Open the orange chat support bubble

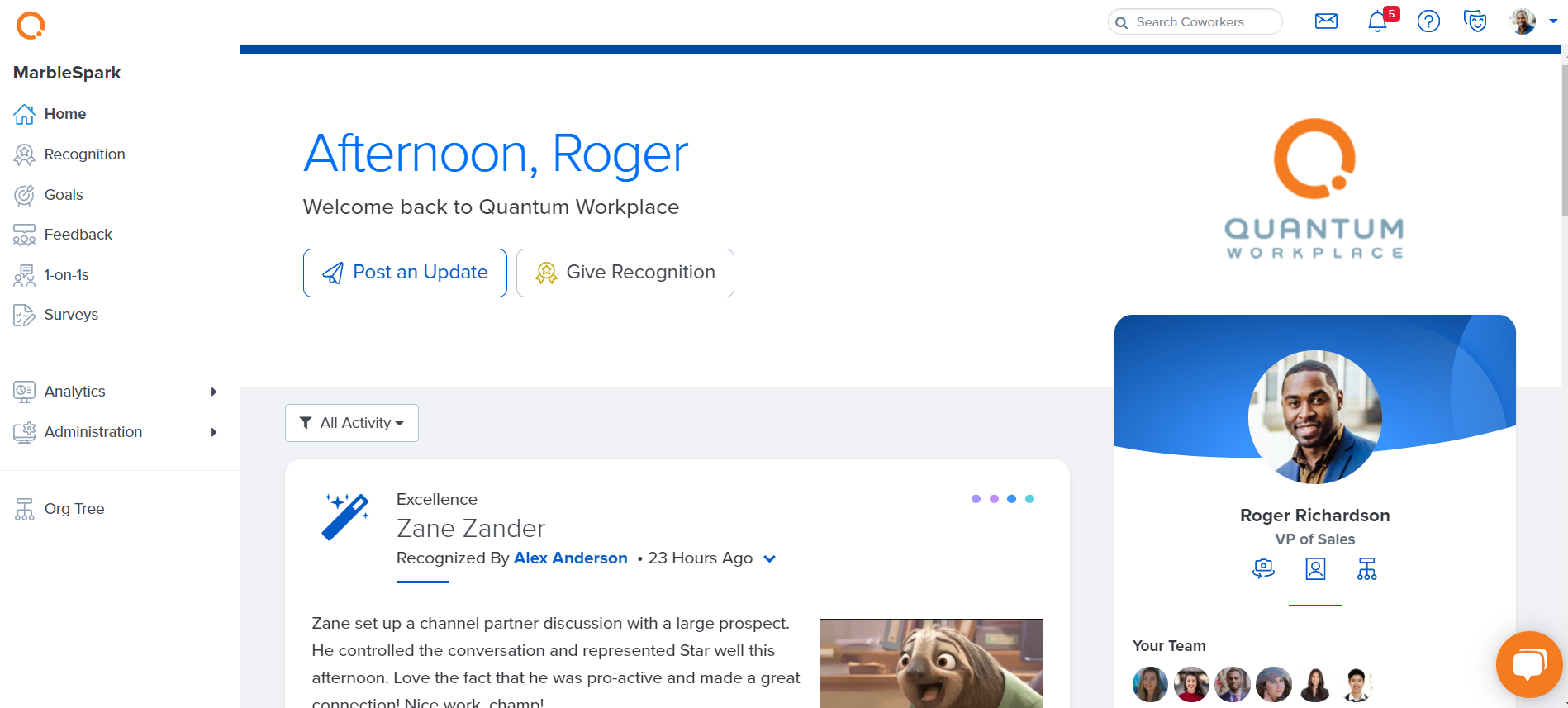tap(1529, 664)
